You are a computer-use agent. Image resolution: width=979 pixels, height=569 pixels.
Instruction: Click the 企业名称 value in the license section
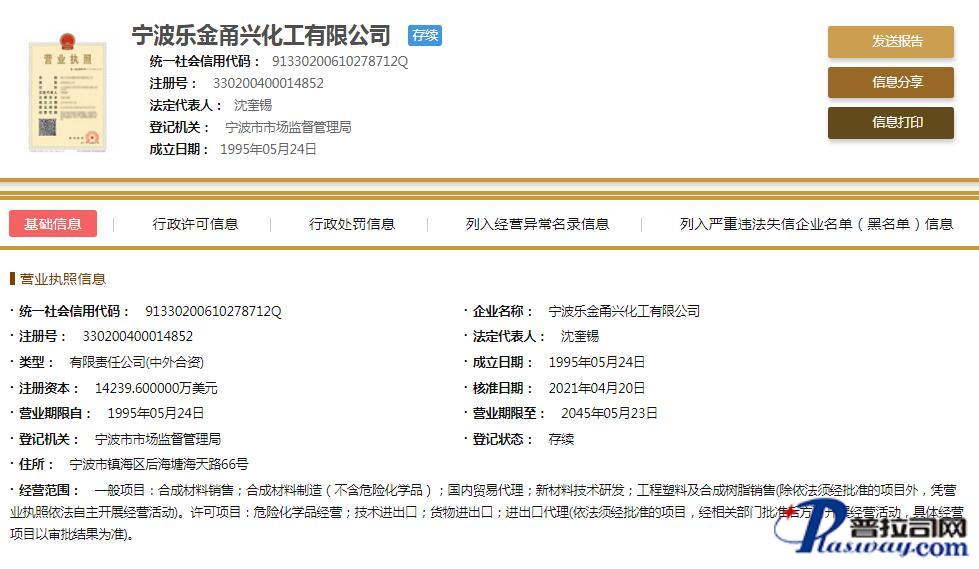pyautogui.click(x=624, y=311)
